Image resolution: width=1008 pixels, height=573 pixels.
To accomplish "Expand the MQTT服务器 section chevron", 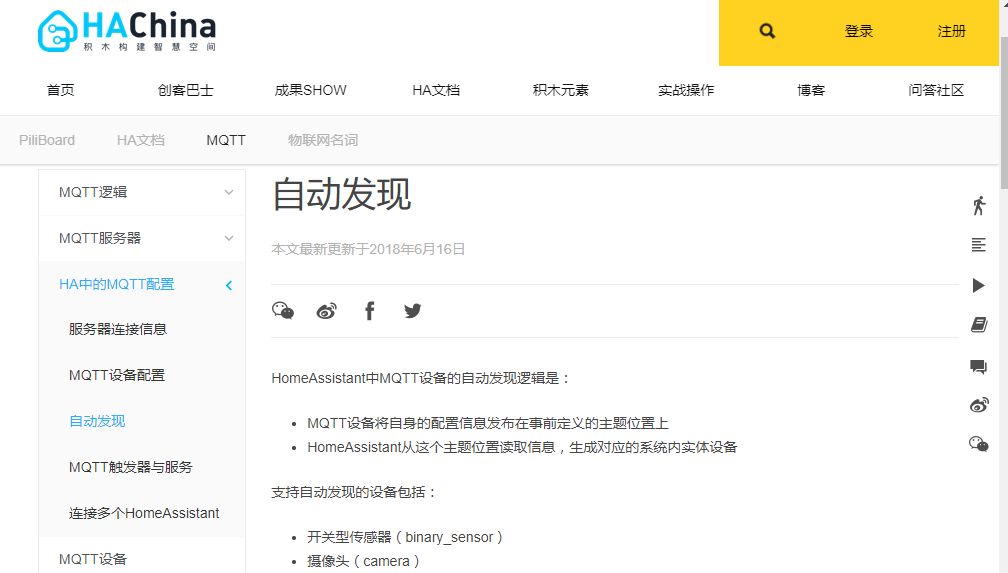I will [229, 239].
